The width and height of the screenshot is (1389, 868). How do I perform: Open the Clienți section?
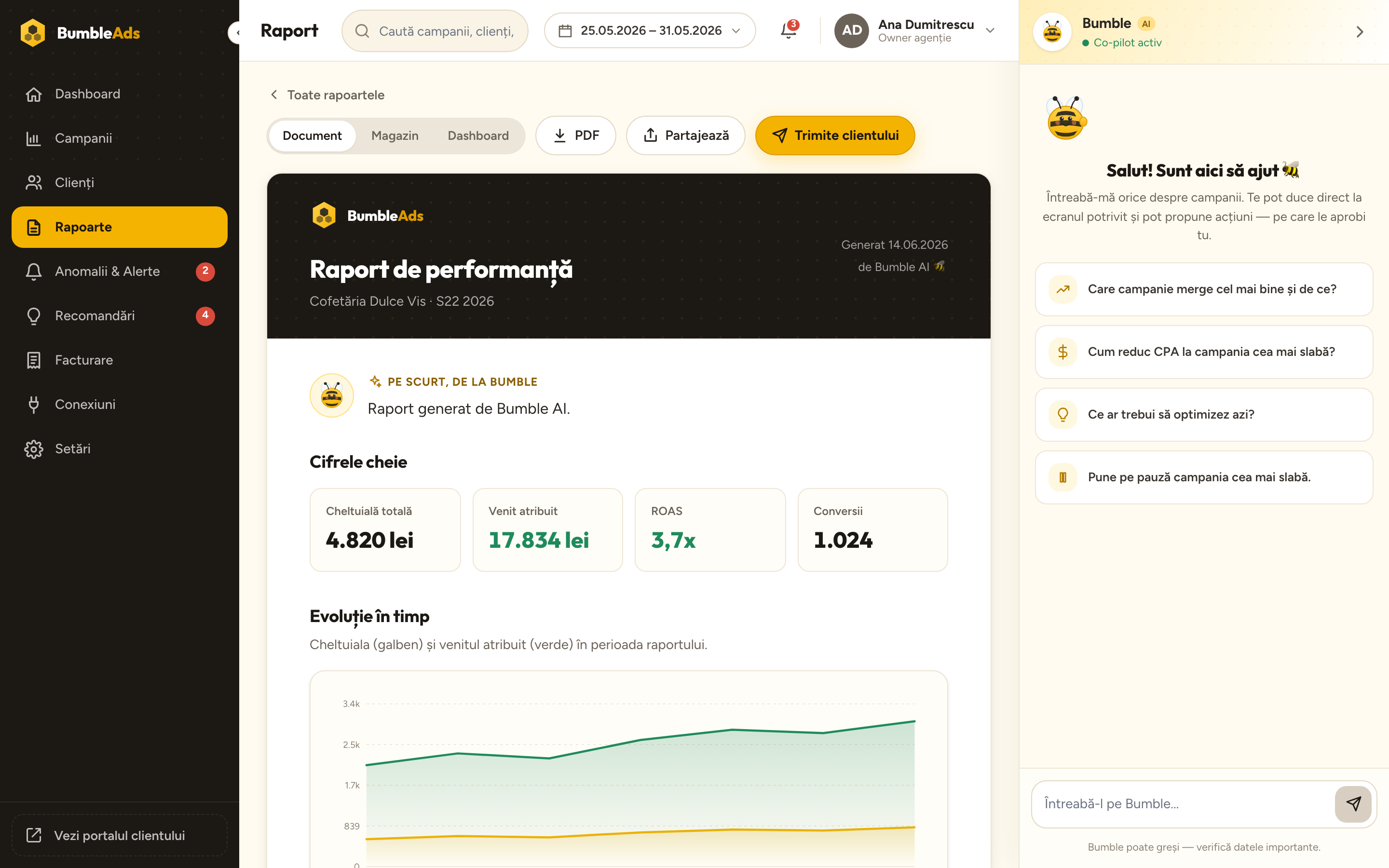[120, 183]
